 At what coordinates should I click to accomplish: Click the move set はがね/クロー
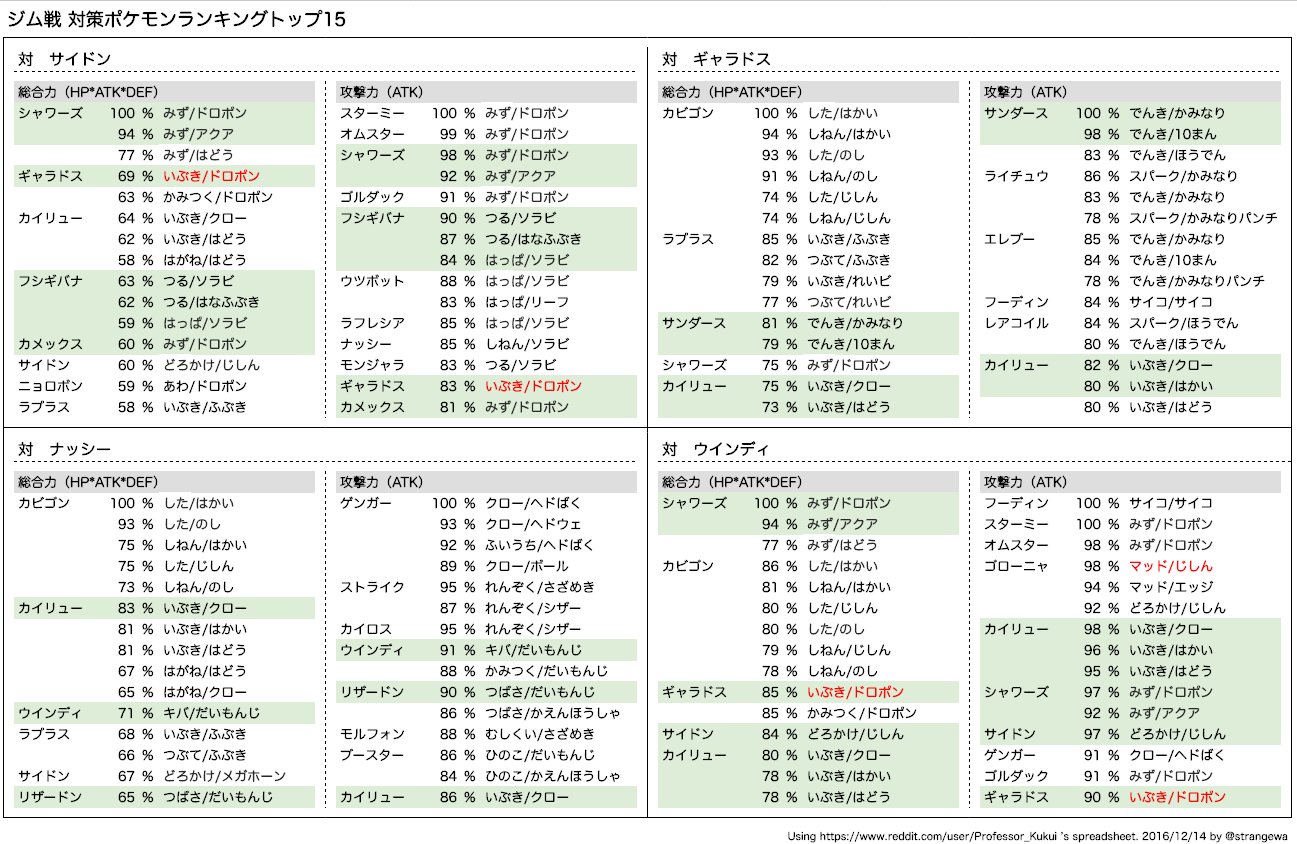coord(205,692)
